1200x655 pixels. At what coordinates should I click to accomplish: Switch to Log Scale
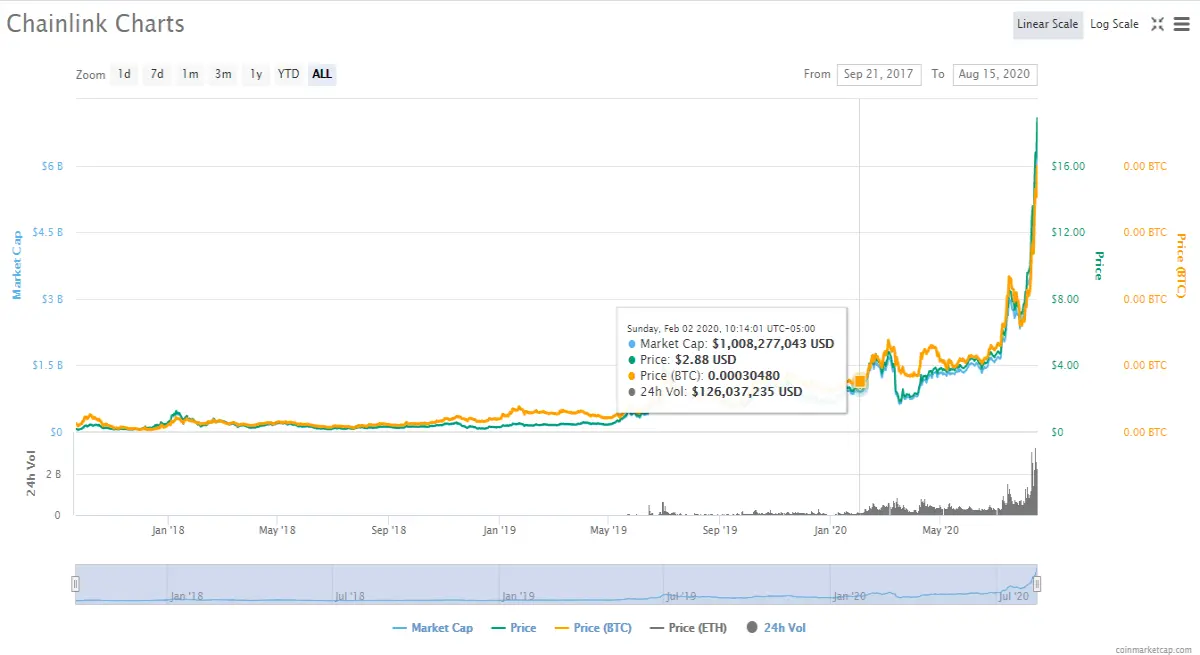coord(1114,24)
